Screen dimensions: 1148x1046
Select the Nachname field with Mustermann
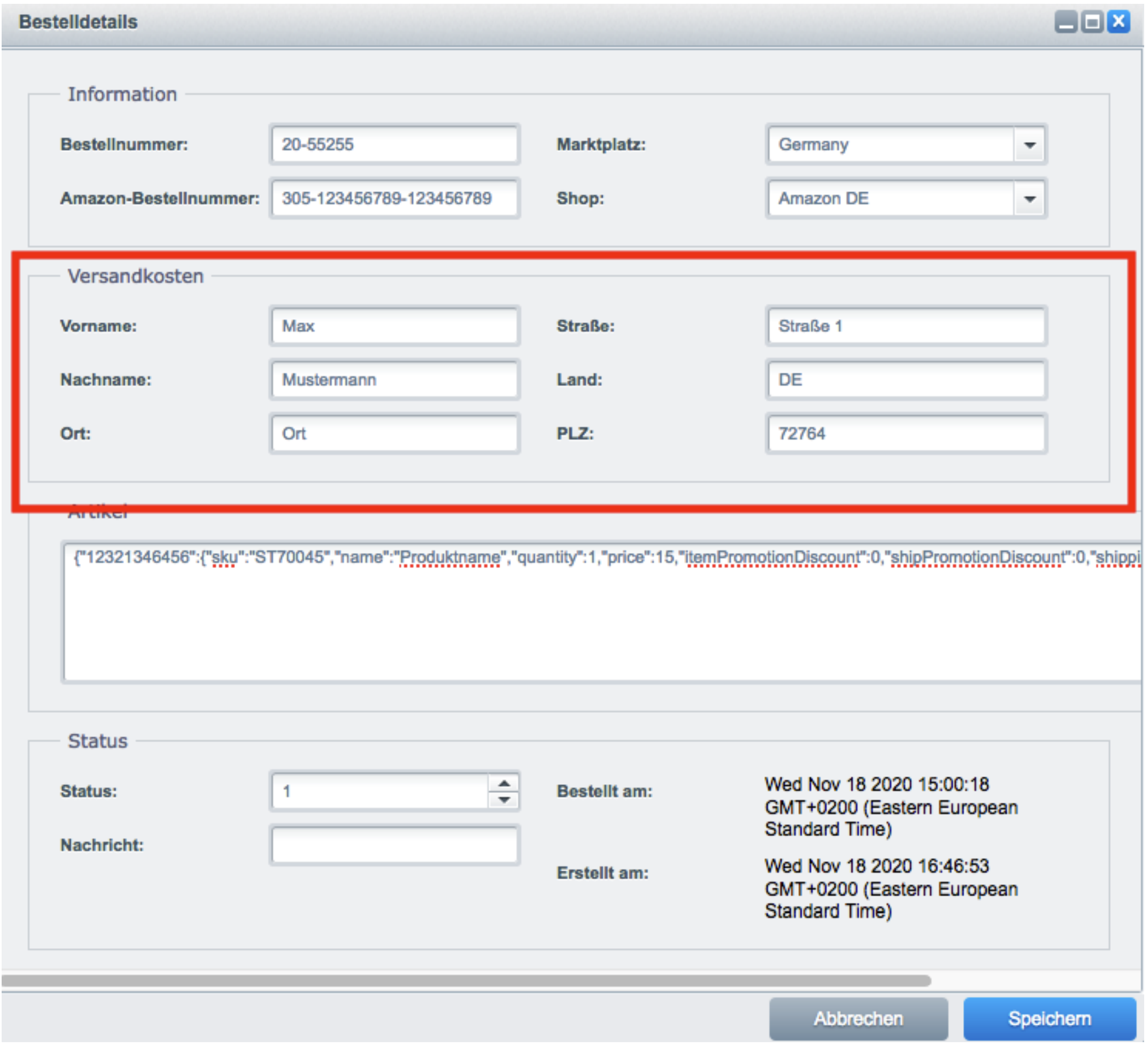coord(394,380)
